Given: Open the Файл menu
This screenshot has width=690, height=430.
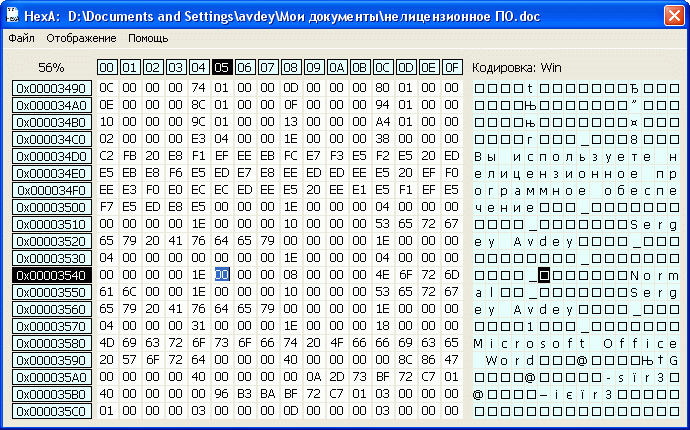Looking at the screenshot, I should click(20, 38).
